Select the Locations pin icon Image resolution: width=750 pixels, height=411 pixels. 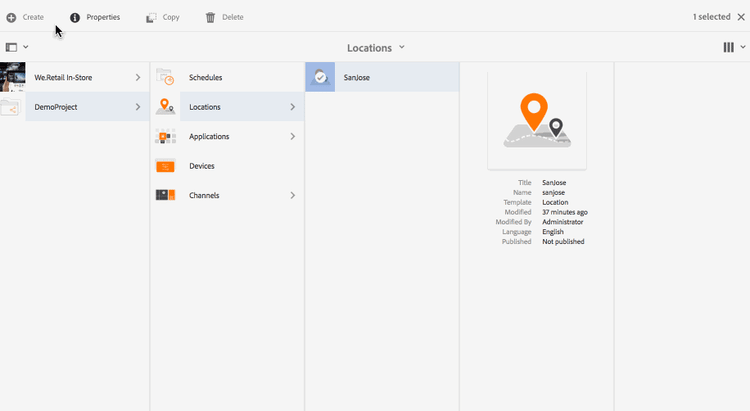point(165,106)
